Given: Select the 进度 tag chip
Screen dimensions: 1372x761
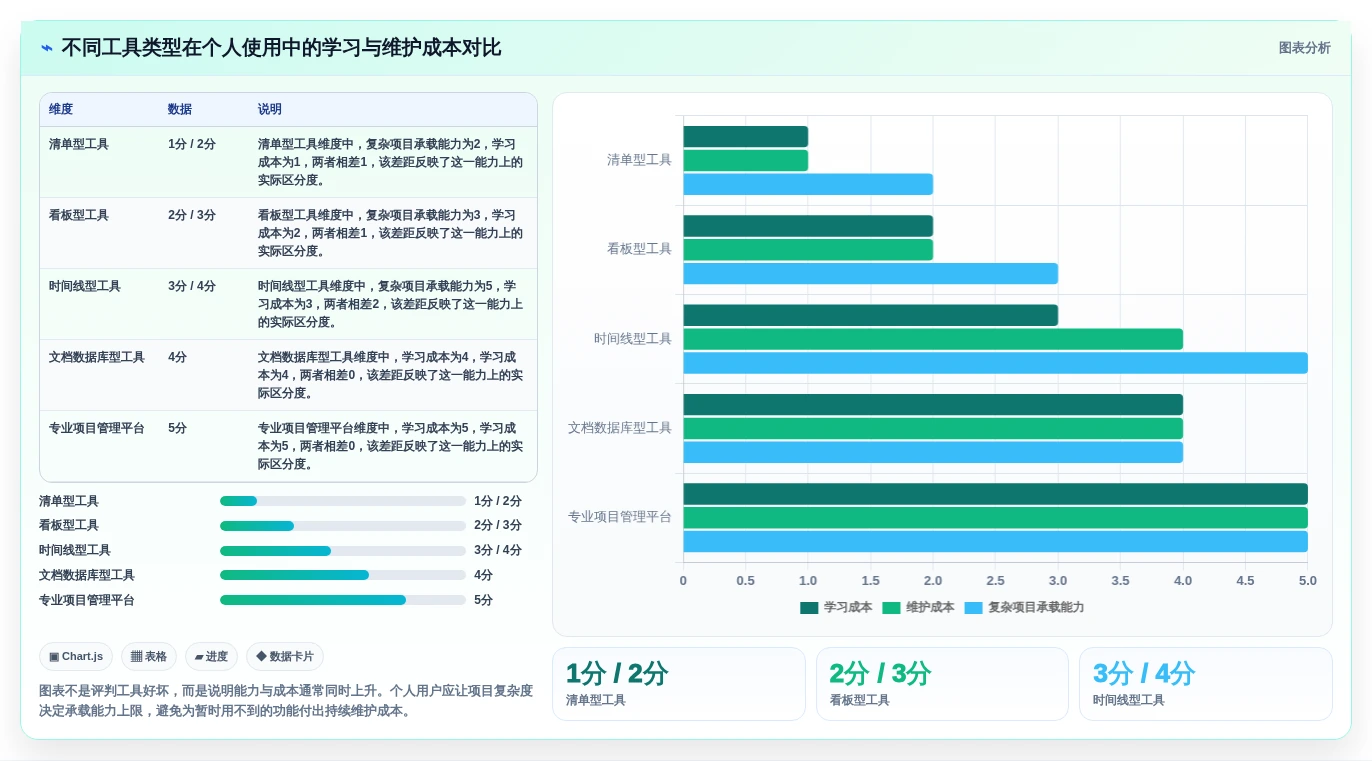Looking at the screenshot, I should tap(211, 657).
